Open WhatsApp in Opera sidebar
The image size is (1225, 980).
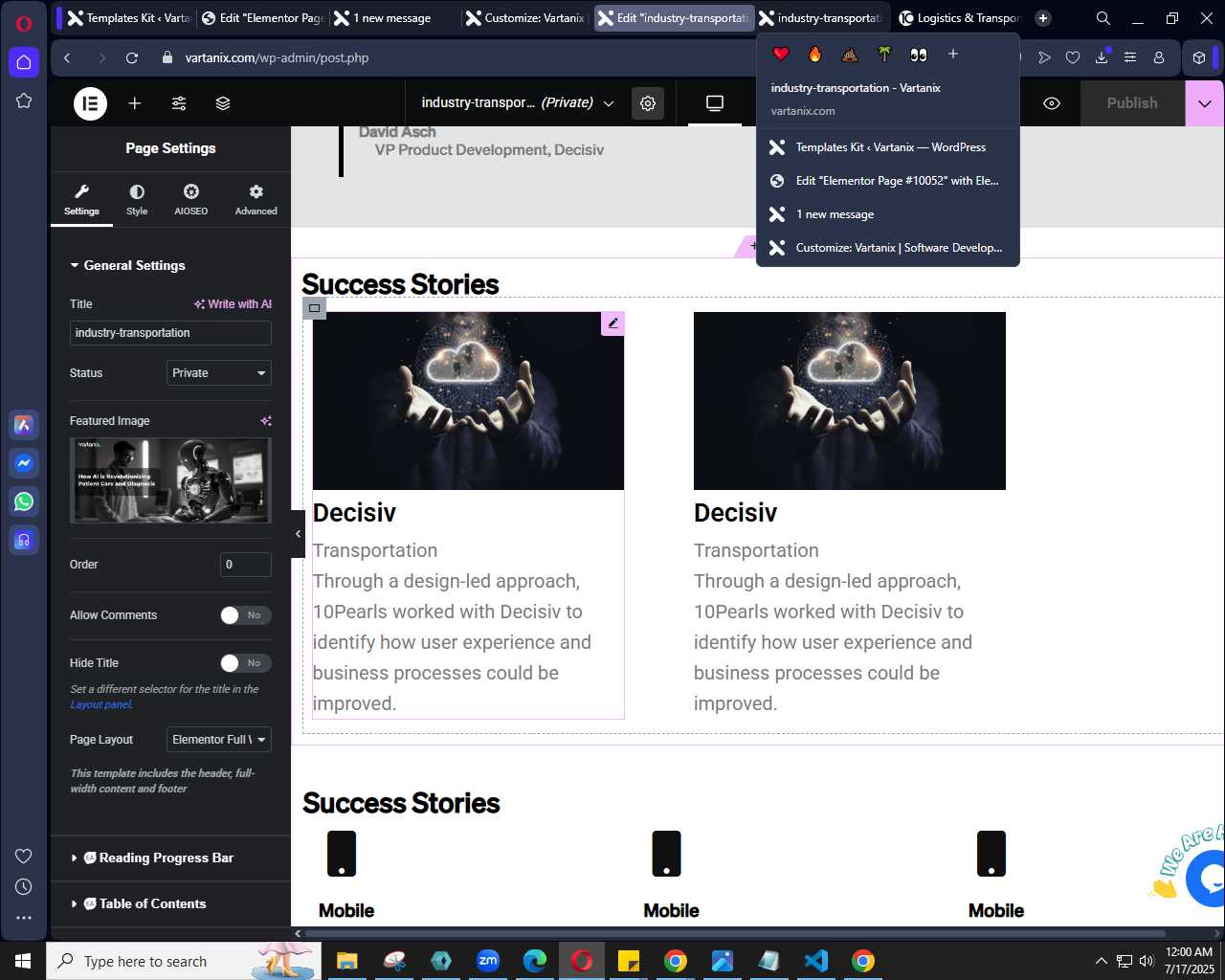click(x=24, y=501)
